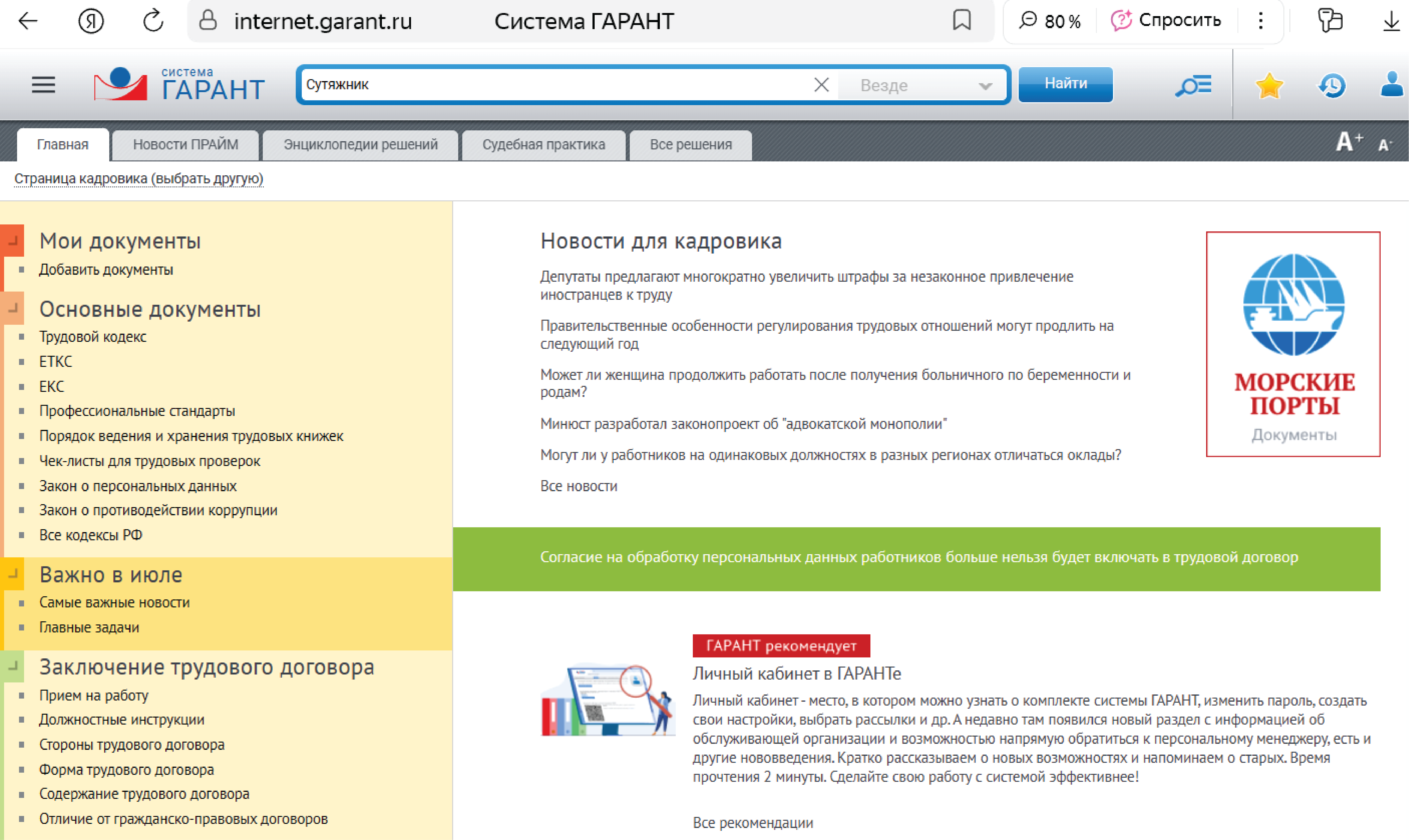Click the Морские порты documents banner
The image size is (1409, 840).
1293,344
